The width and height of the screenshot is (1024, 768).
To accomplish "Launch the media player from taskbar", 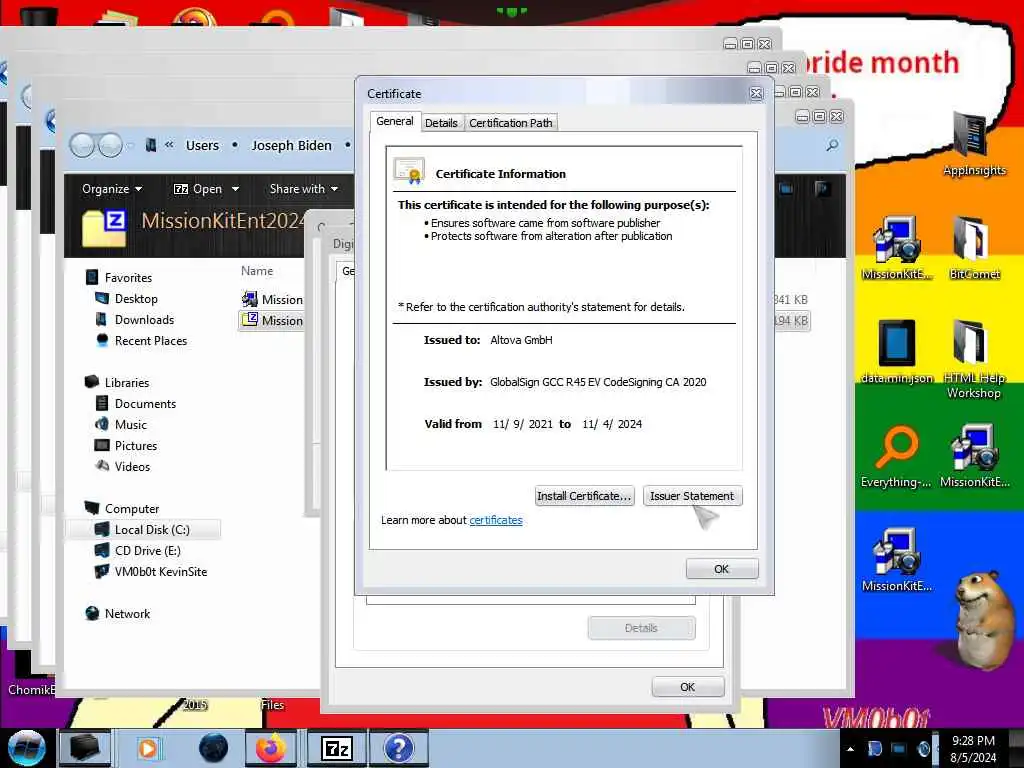I will pos(148,748).
